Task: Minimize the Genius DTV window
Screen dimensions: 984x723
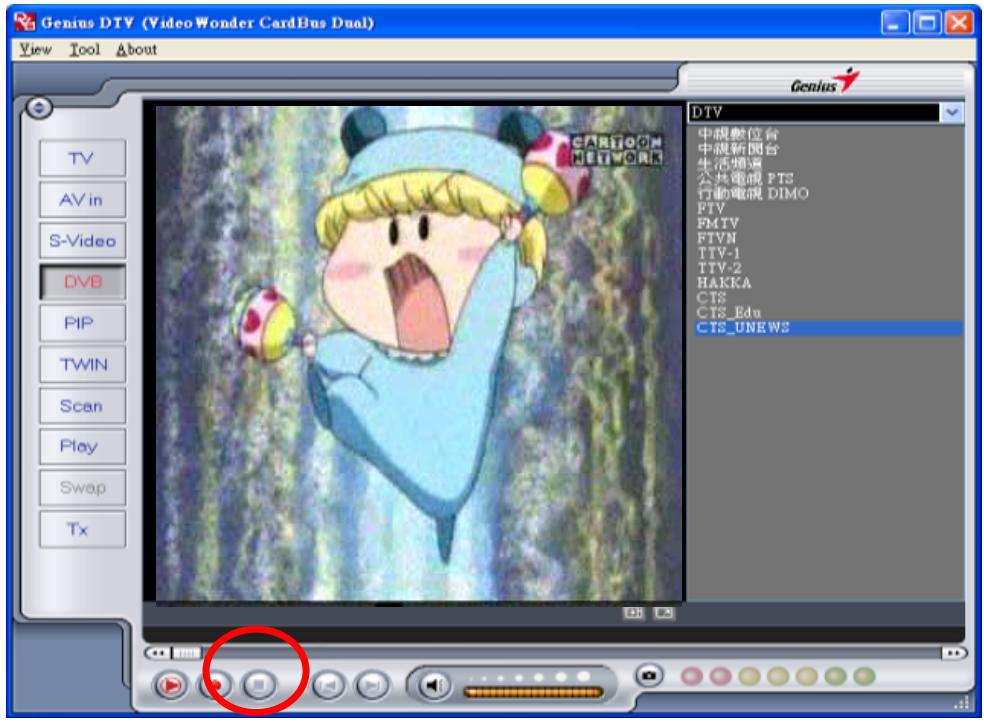Action: tap(895, 23)
